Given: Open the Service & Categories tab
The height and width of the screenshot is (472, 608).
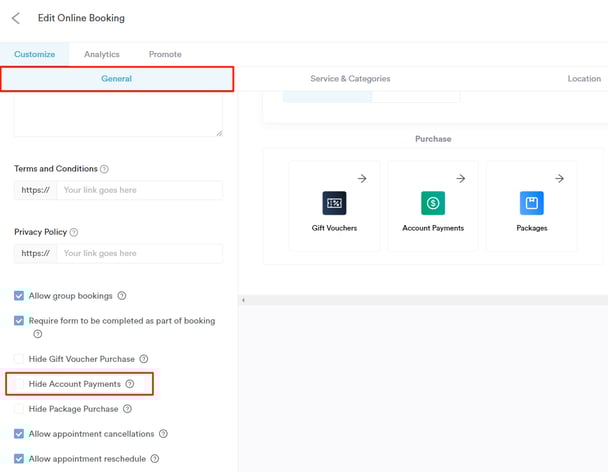Looking at the screenshot, I should (x=350, y=78).
